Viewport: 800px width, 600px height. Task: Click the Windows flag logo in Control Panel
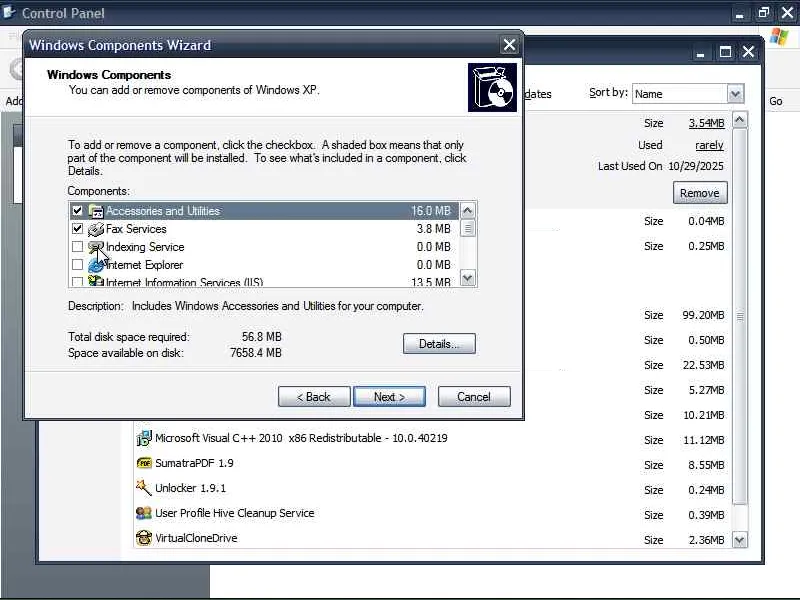pos(779,37)
